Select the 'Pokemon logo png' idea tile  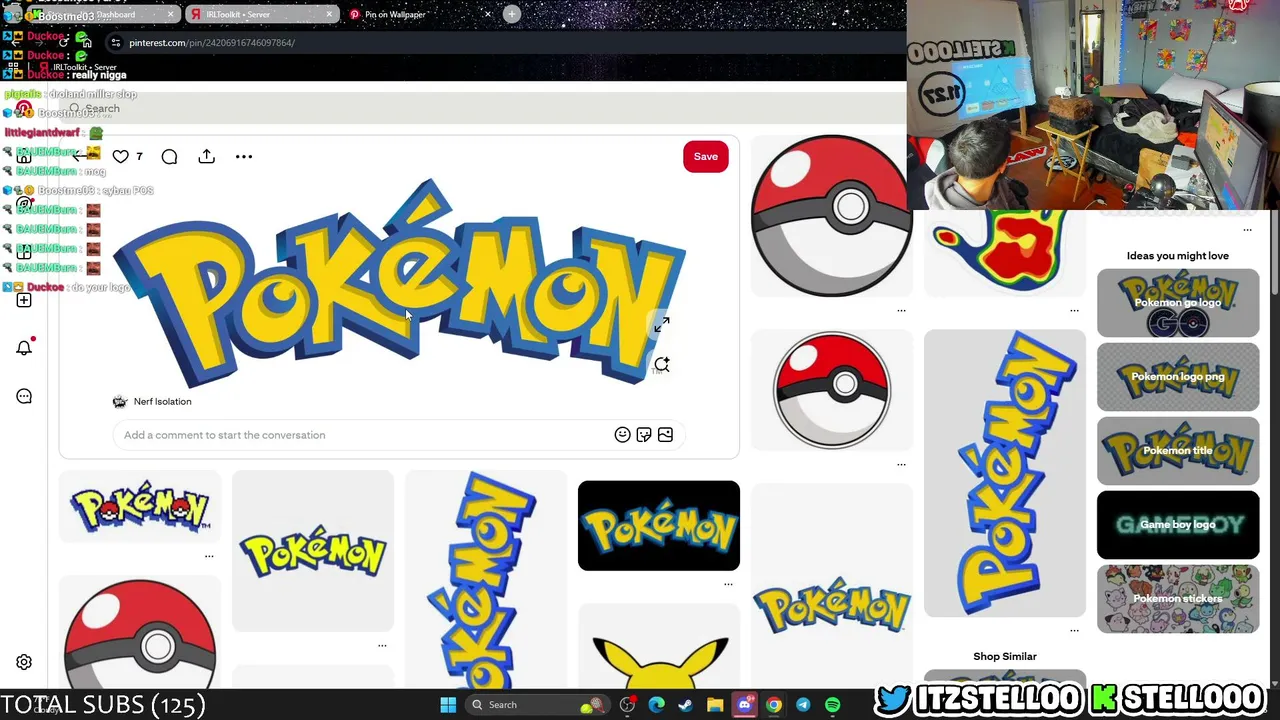(1178, 377)
